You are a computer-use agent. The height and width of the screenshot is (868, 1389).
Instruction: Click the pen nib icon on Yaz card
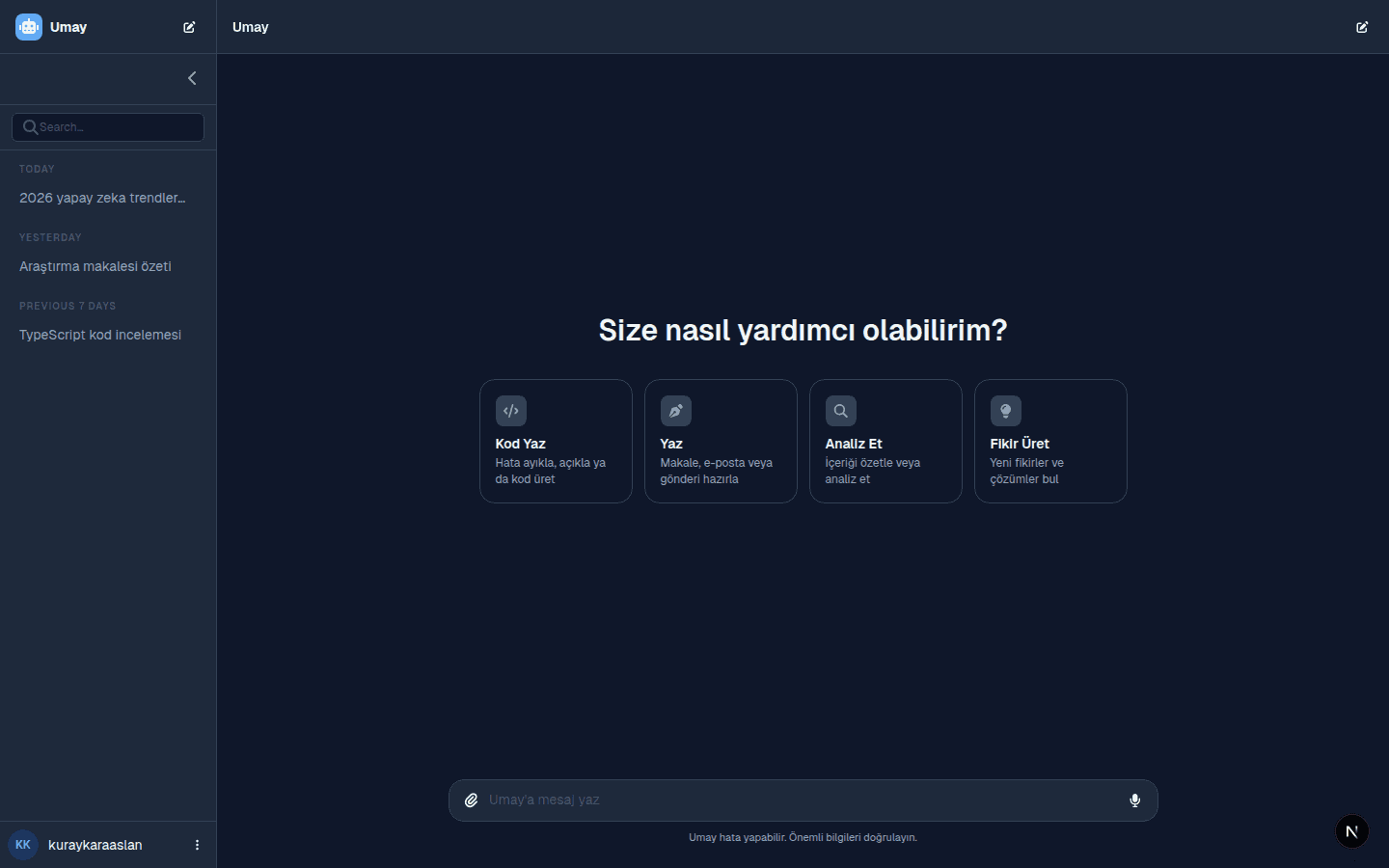coord(676,411)
